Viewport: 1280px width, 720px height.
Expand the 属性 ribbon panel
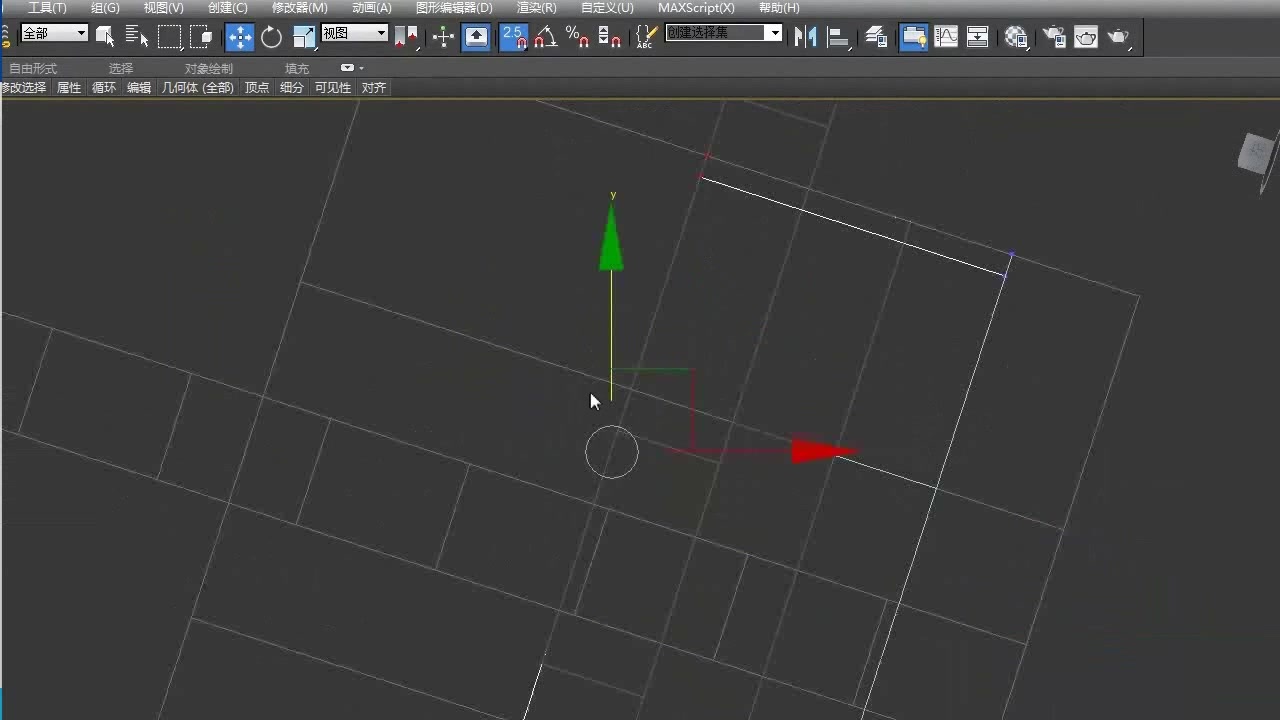[x=69, y=88]
